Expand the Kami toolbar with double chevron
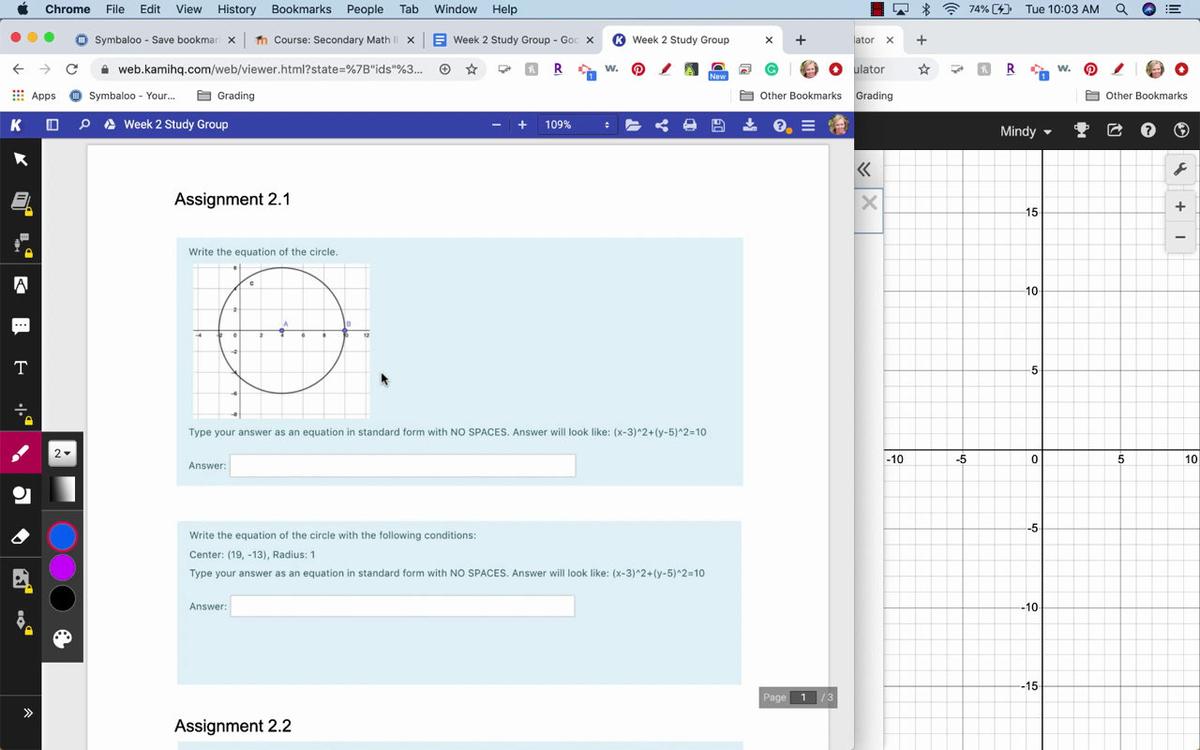1200x750 pixels. pos(28,713)
